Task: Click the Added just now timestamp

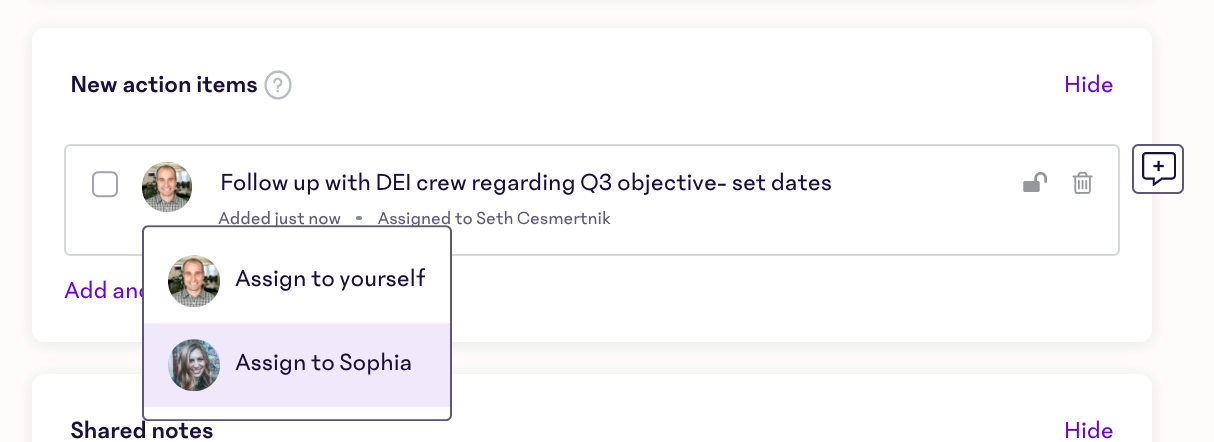Action: click(280, 218)
